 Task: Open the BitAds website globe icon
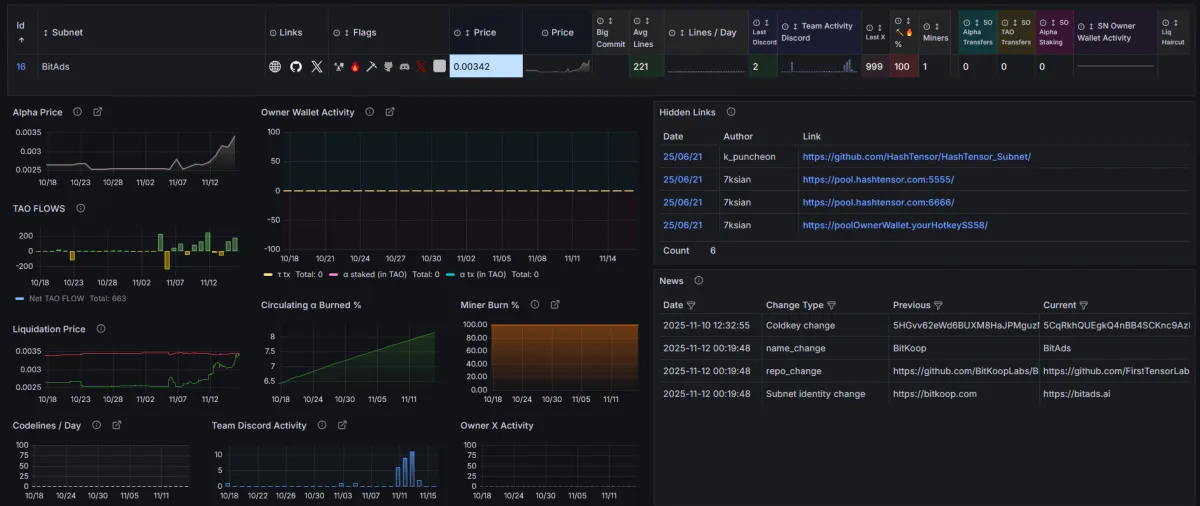pyautogui.click(x=275, y=67)
